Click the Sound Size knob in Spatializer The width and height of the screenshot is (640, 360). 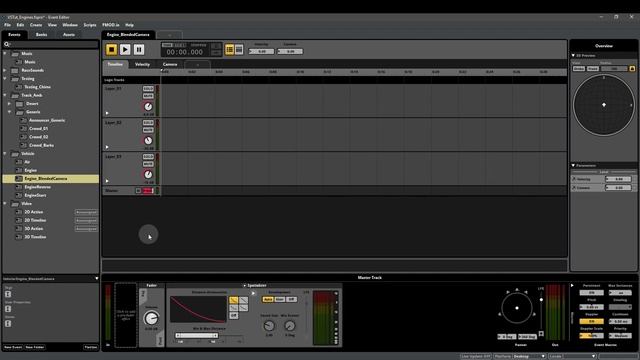pyautogui.click(x=269, y=326)
